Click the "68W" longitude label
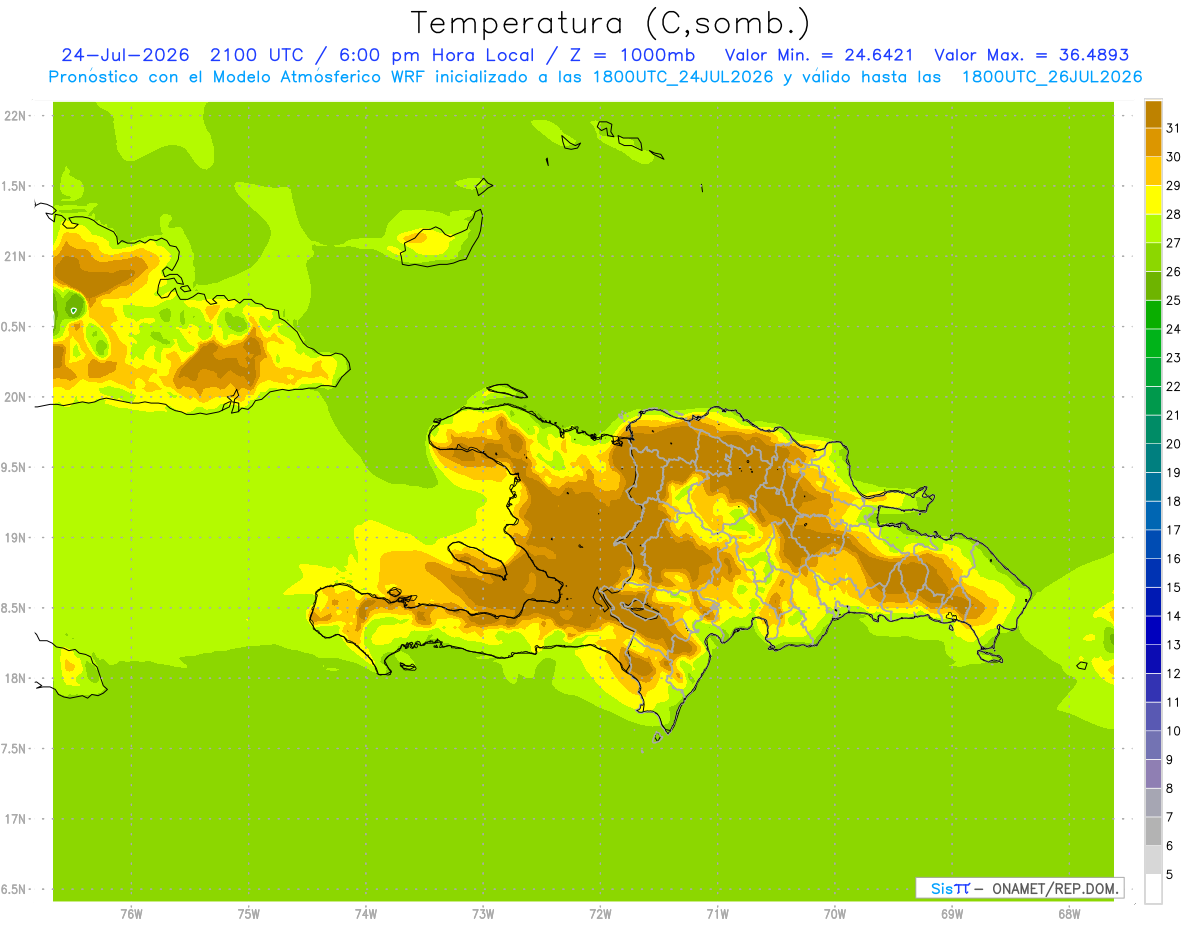1200x927 pixels. click(1069, 913)
